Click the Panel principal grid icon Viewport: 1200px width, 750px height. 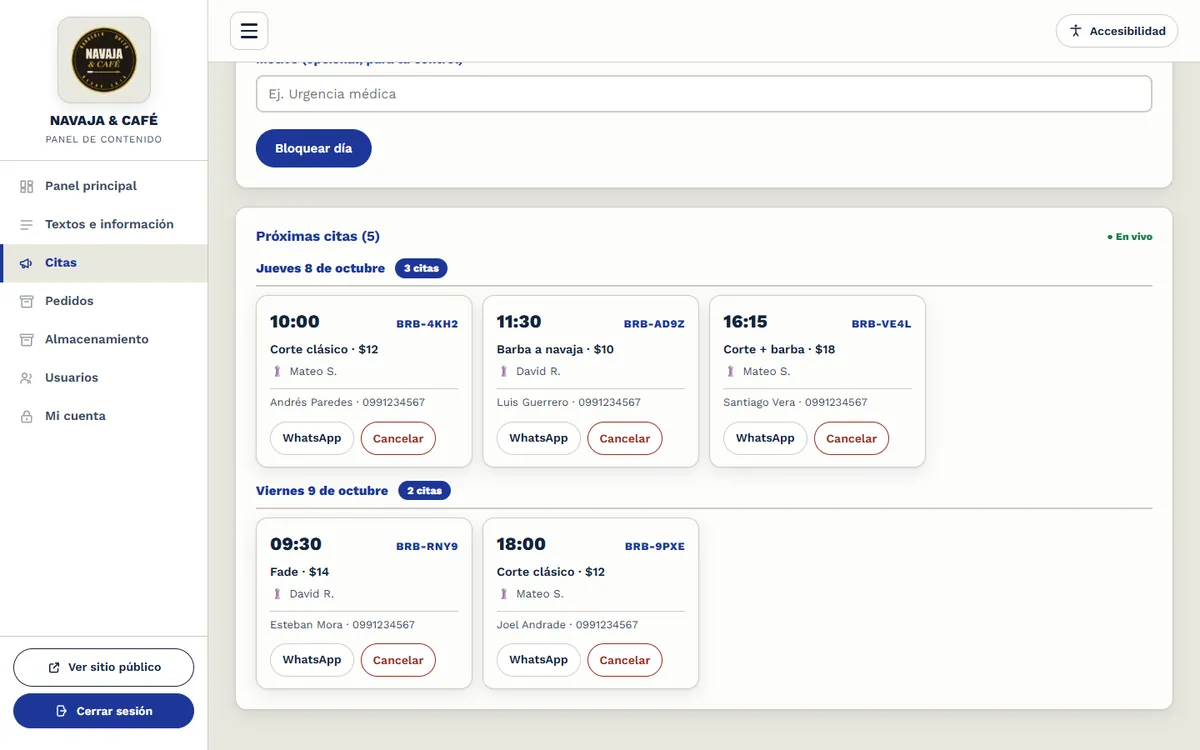[27, 186]
